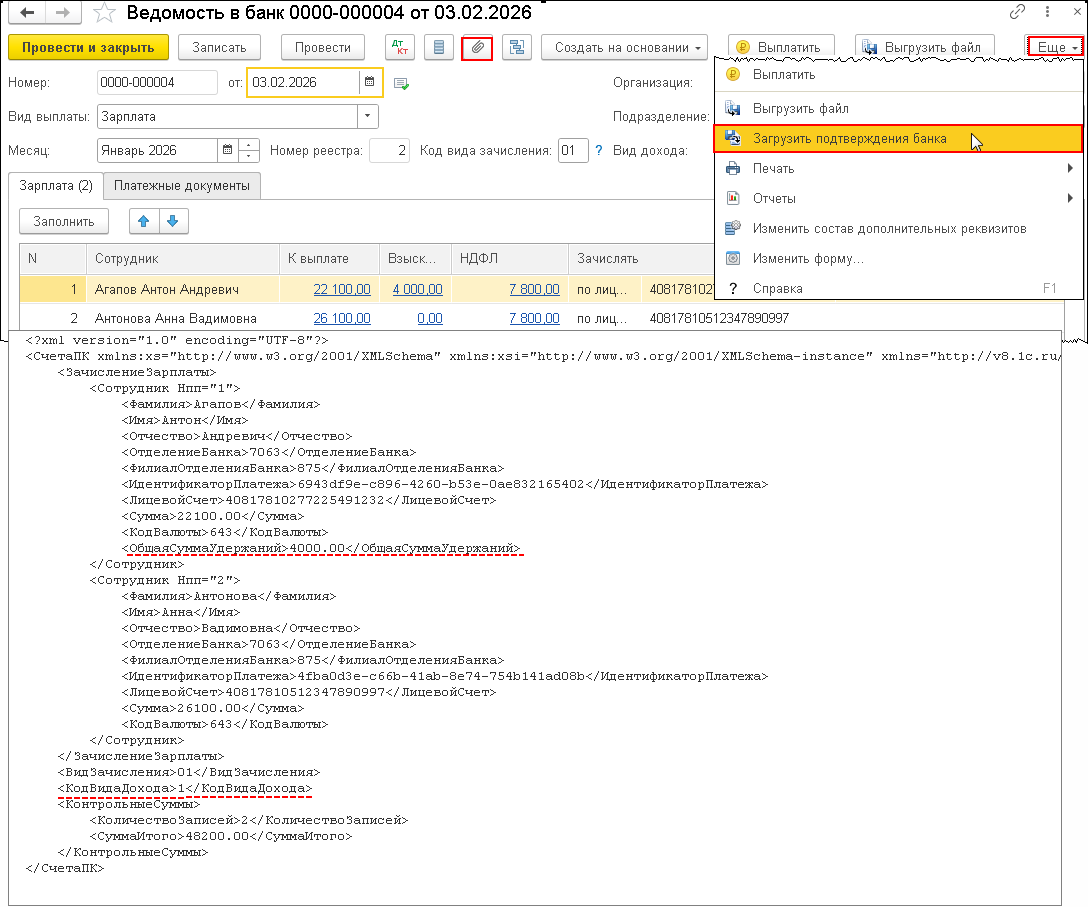The image size is (1088, 907).
Task: Move row down with the blue arrow
Action: pos(173,221)
